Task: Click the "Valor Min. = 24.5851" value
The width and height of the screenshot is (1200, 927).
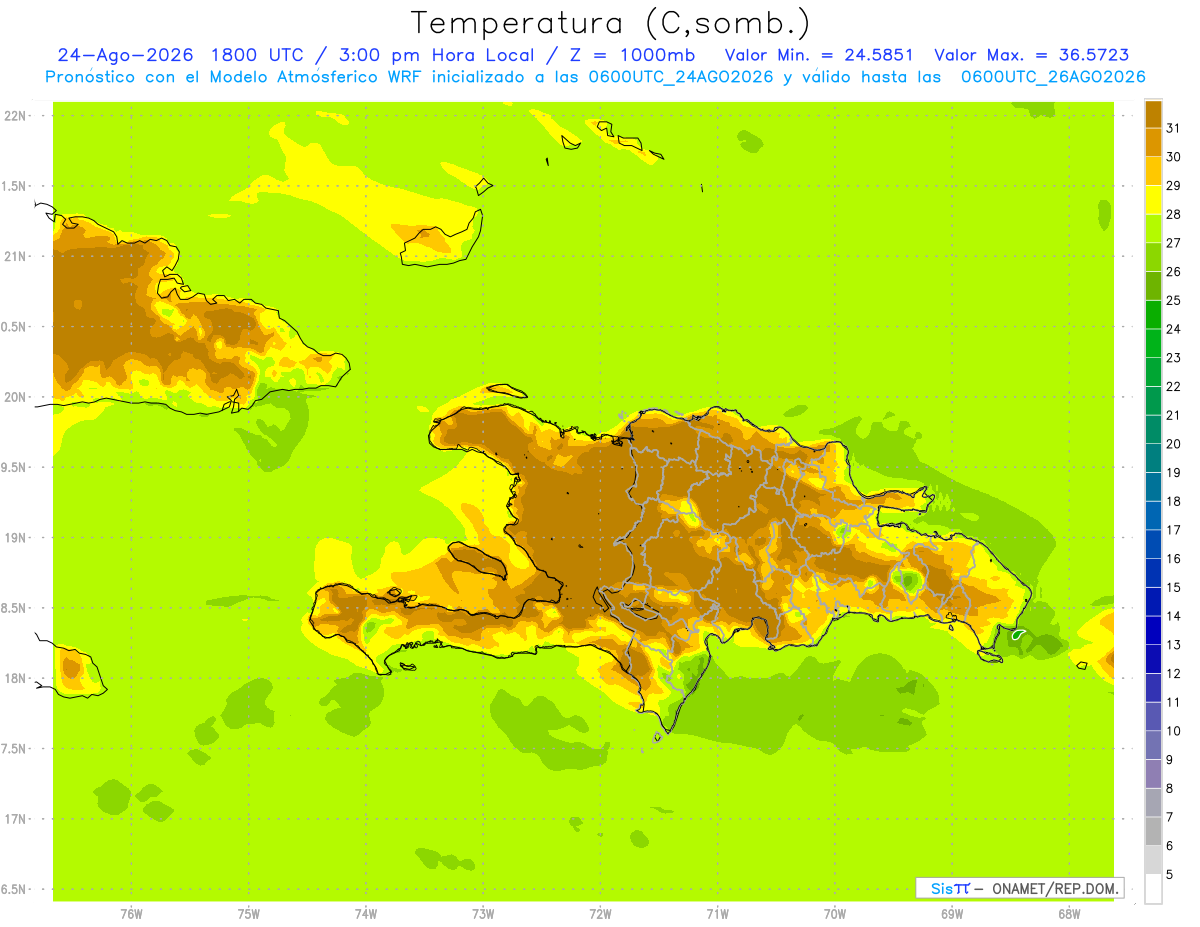Action: (x=819, y=55)
